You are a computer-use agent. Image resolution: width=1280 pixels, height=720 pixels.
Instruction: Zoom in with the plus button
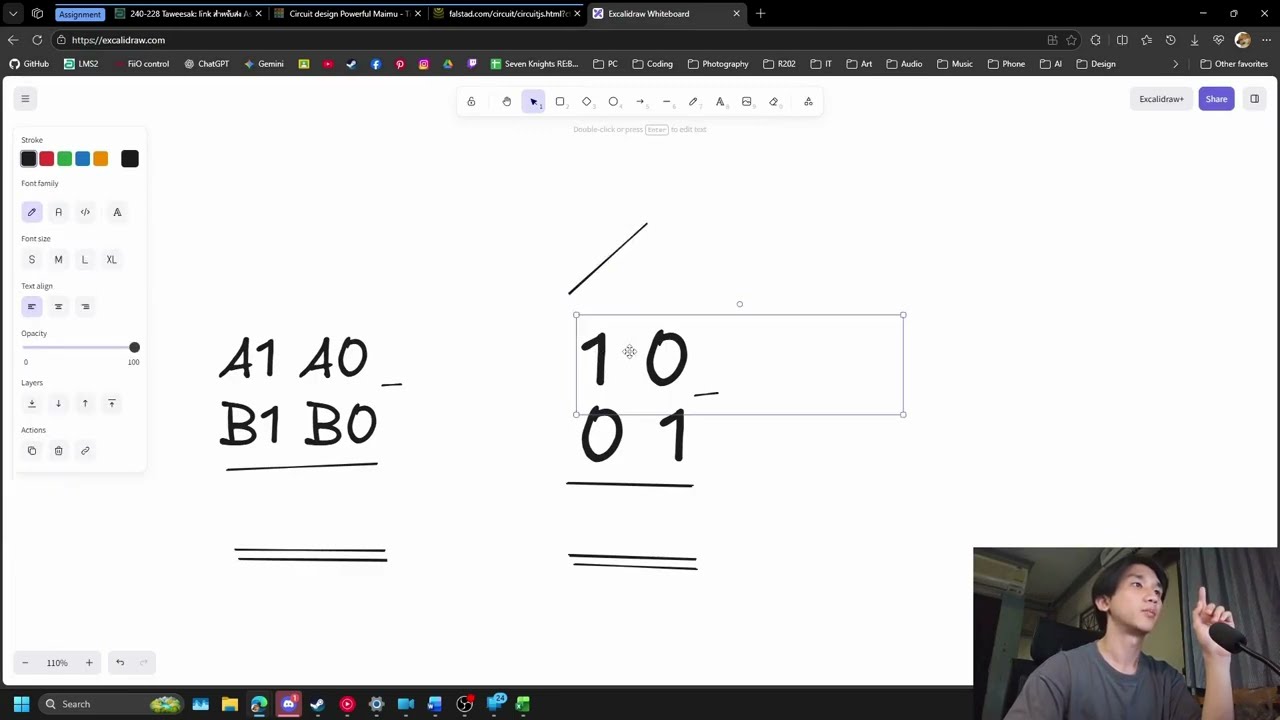click(88, 663)
